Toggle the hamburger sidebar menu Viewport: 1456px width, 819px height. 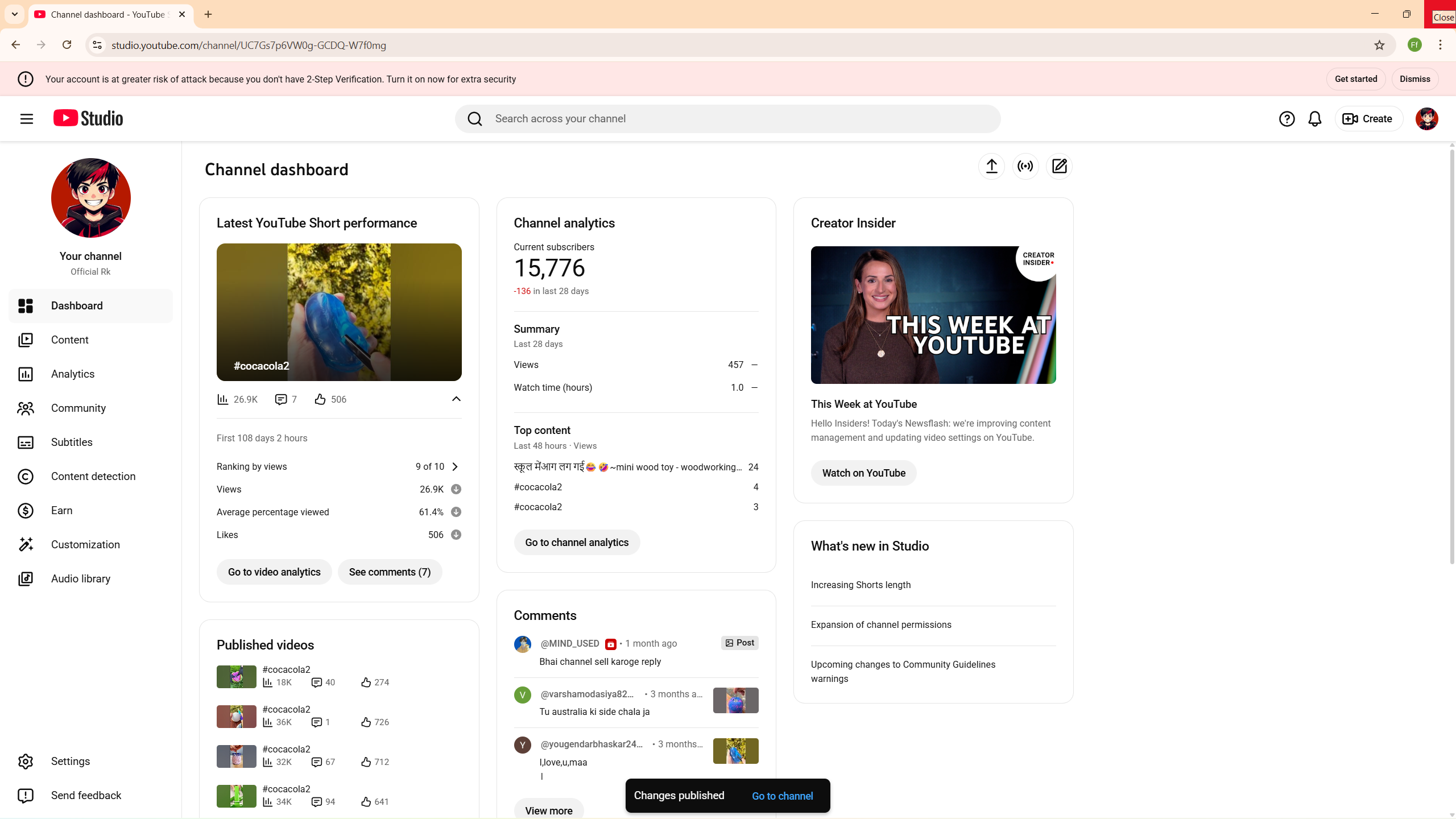[x=26, y=119]
